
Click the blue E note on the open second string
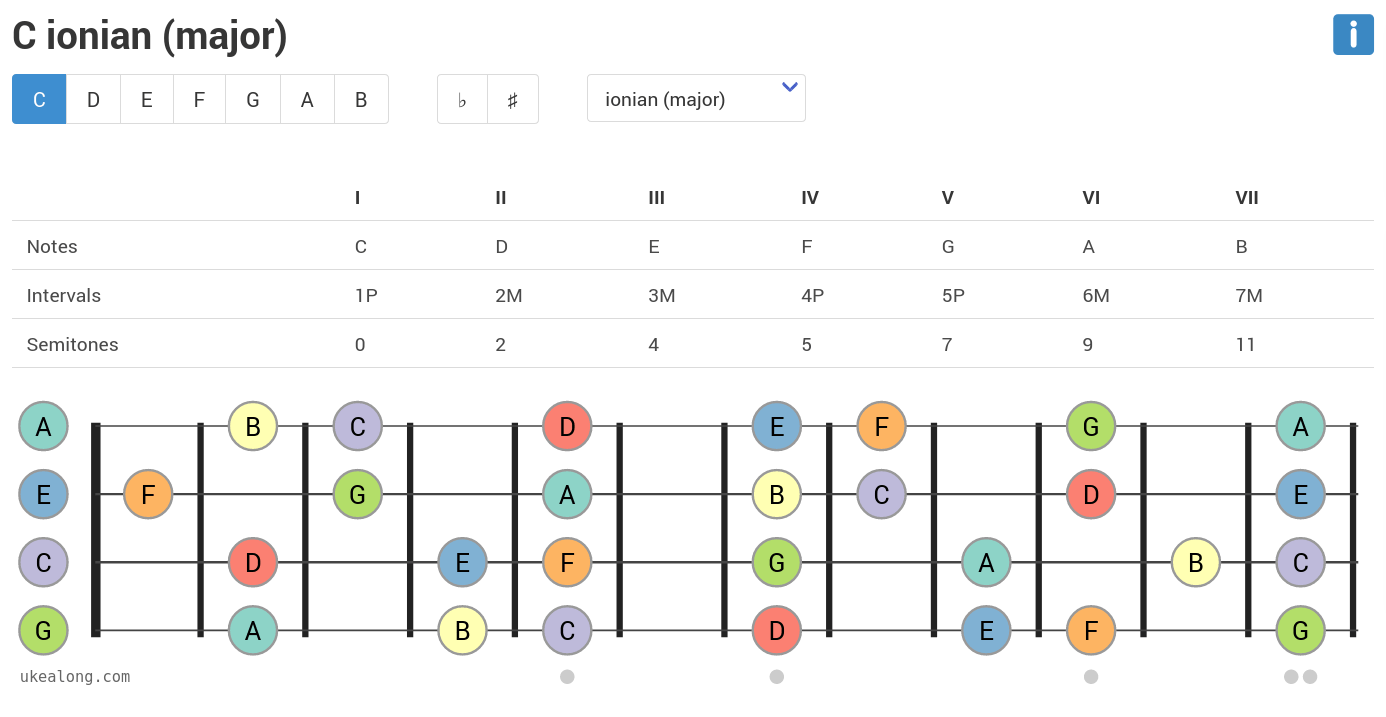[x=43, y=494]
